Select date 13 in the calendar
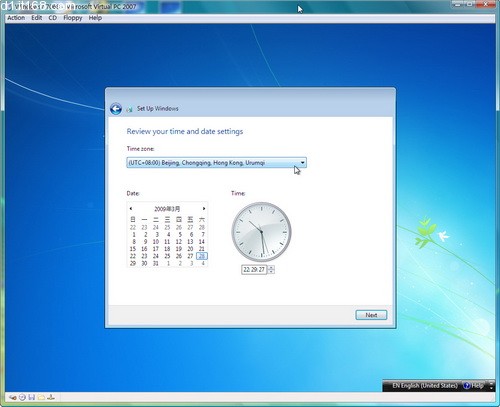This screenshot has width=500, height=407. [x=190, y=242]
